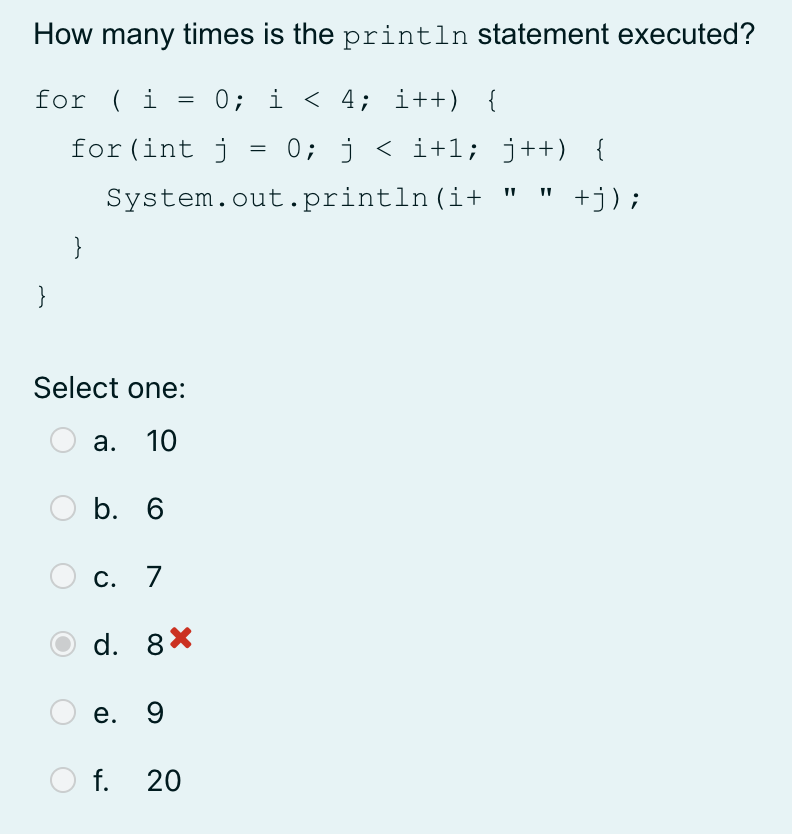Click the outer for loop code line
Viewport: 792px width, 834px height.
pos(265,99)
